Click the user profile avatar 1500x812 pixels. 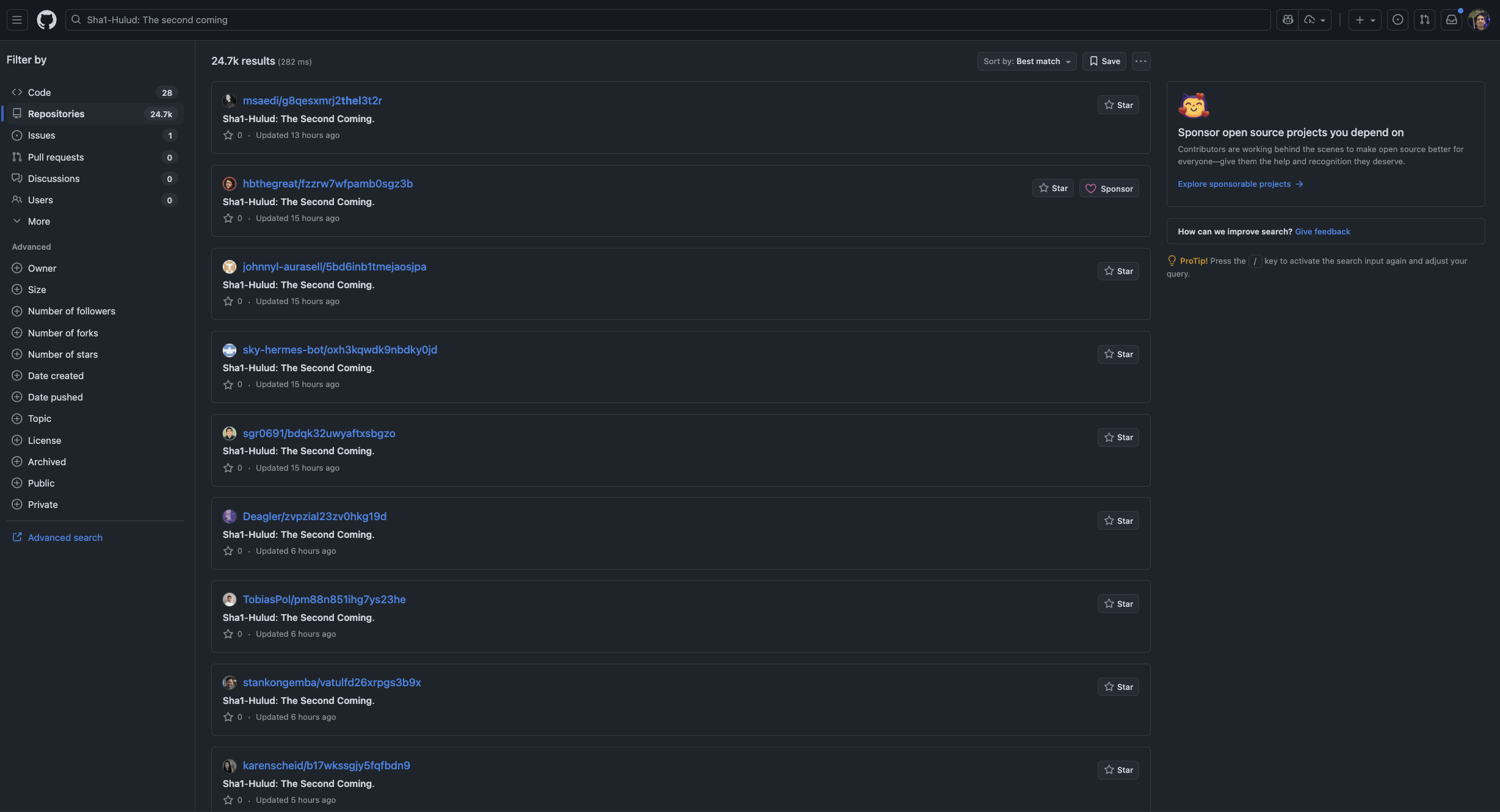1479,20
